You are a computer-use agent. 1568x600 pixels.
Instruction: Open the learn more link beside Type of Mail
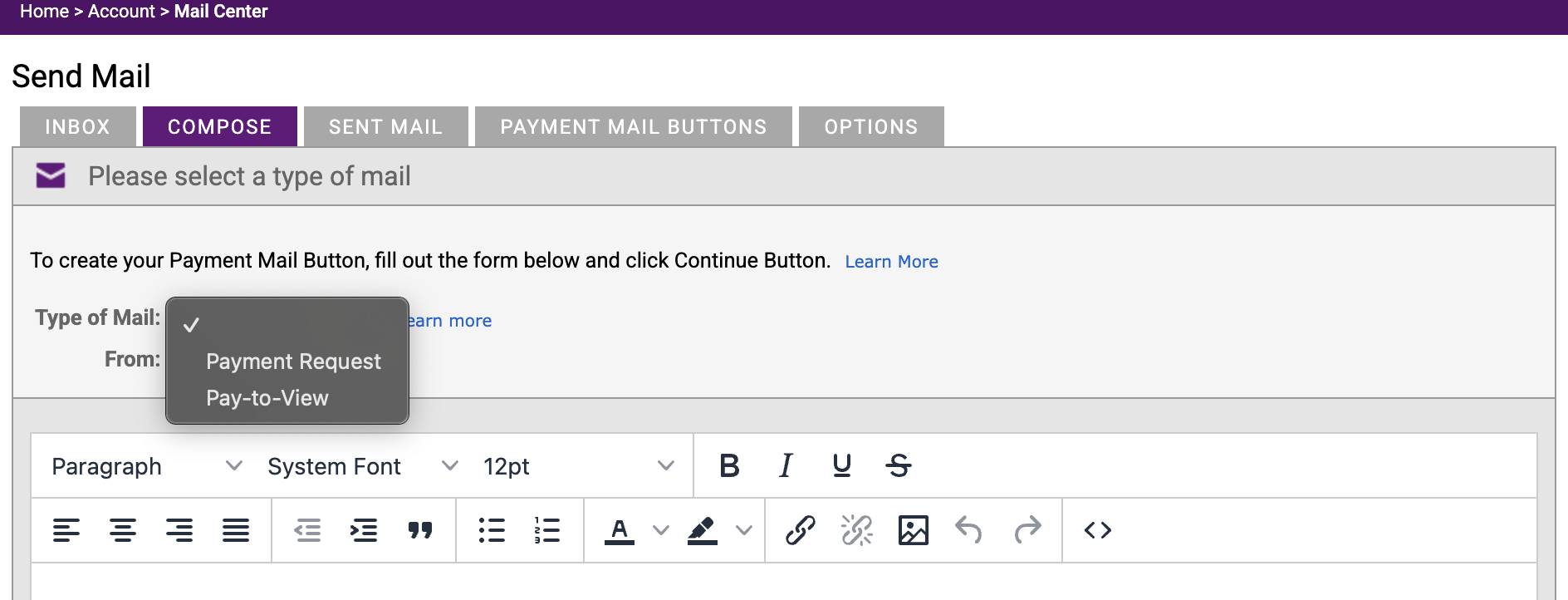[x=449, y=321]
